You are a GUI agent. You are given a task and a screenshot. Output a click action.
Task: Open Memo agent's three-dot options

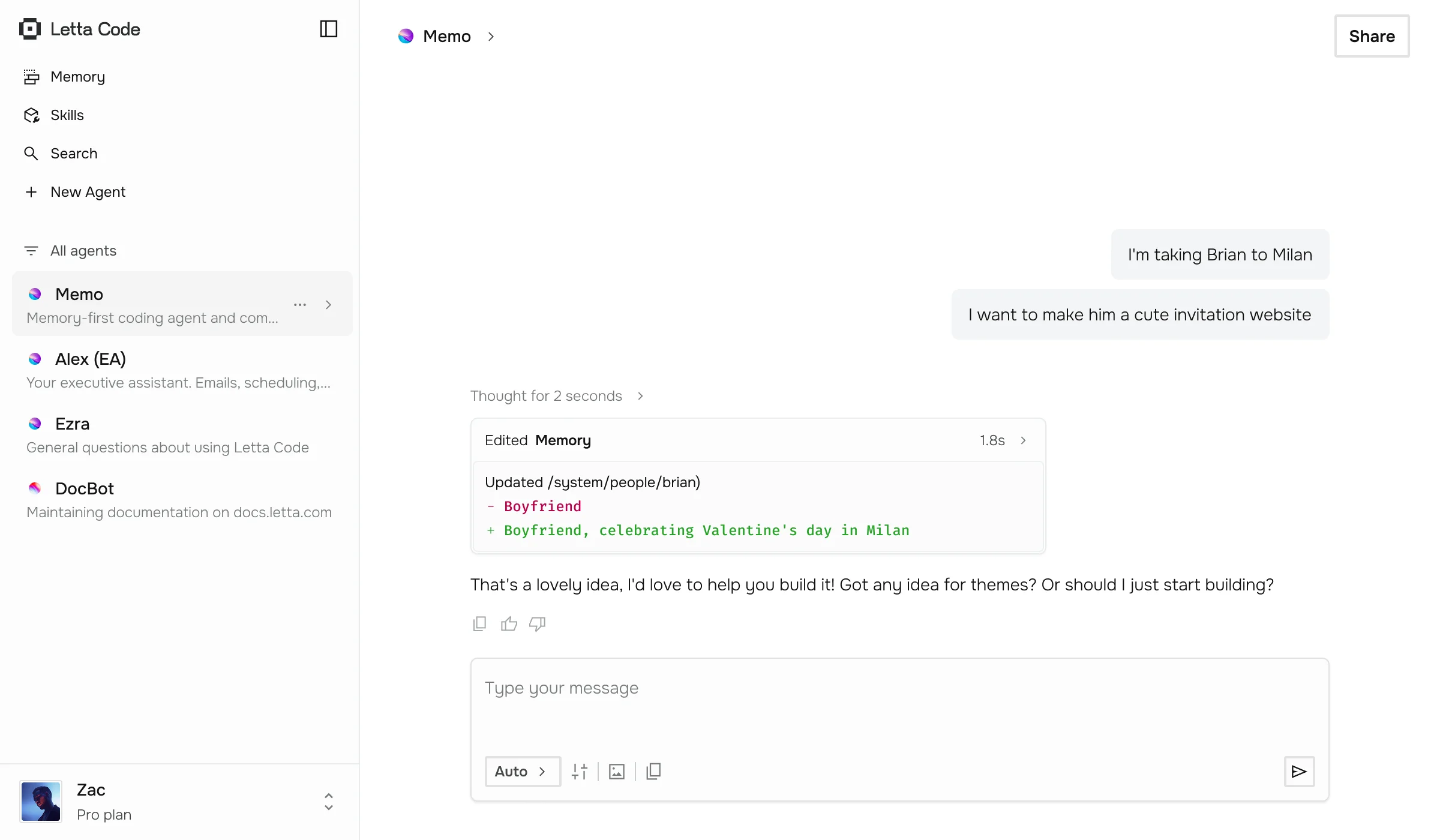tap(300, 305)
